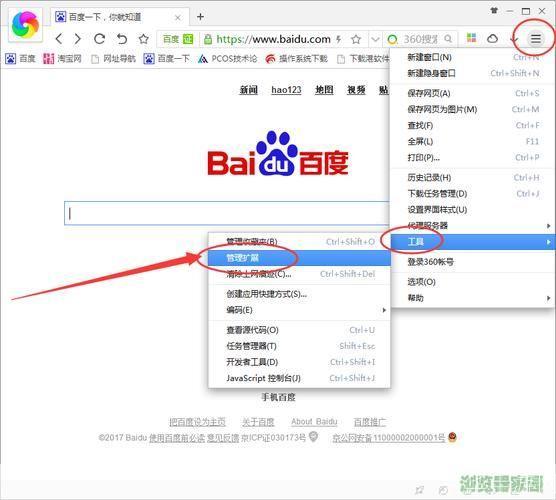Expand the 编码(E) submenu

click(x=299, y=310)
